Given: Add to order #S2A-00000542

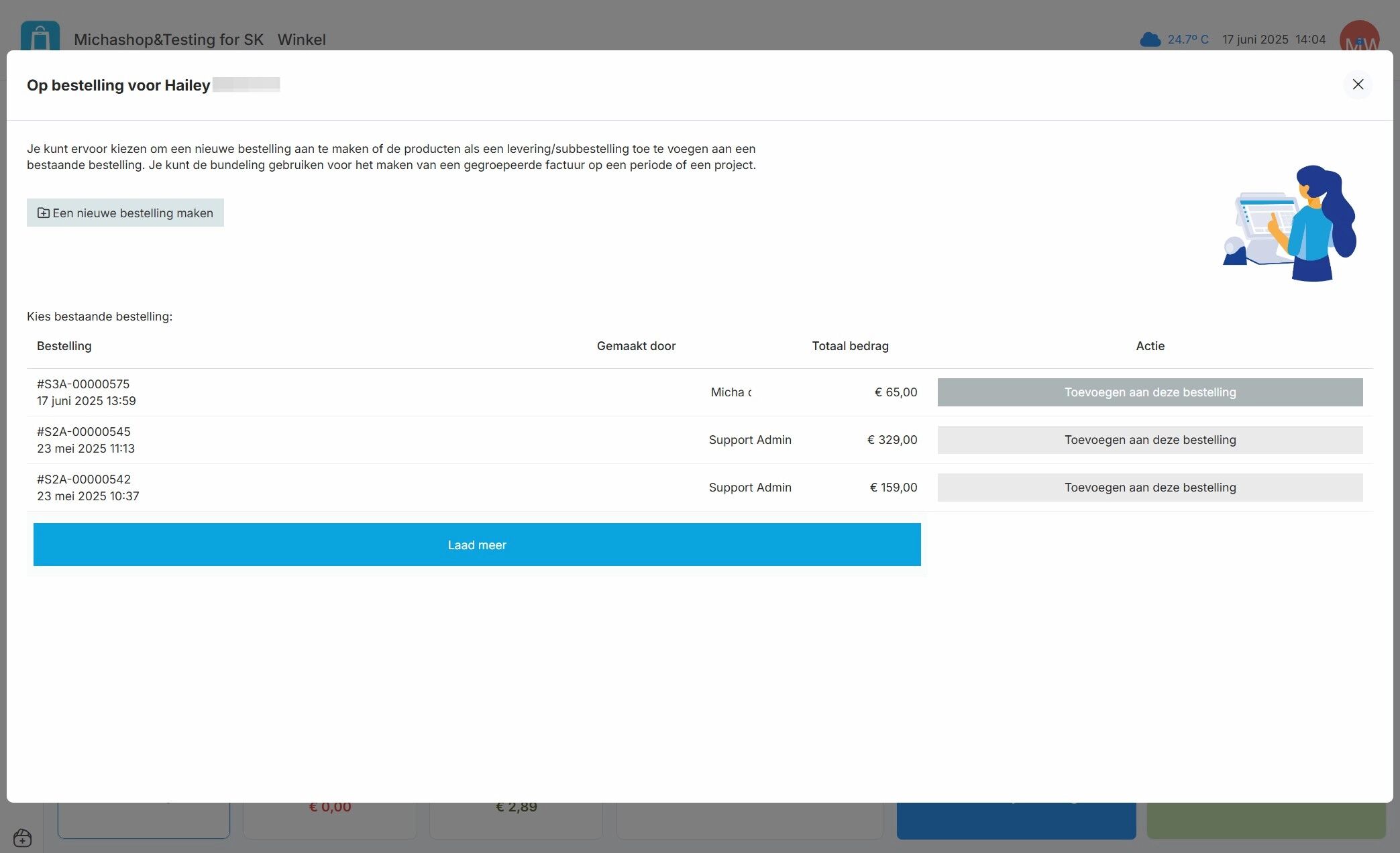Looking at the screenshot, I should pos(1149,488).
